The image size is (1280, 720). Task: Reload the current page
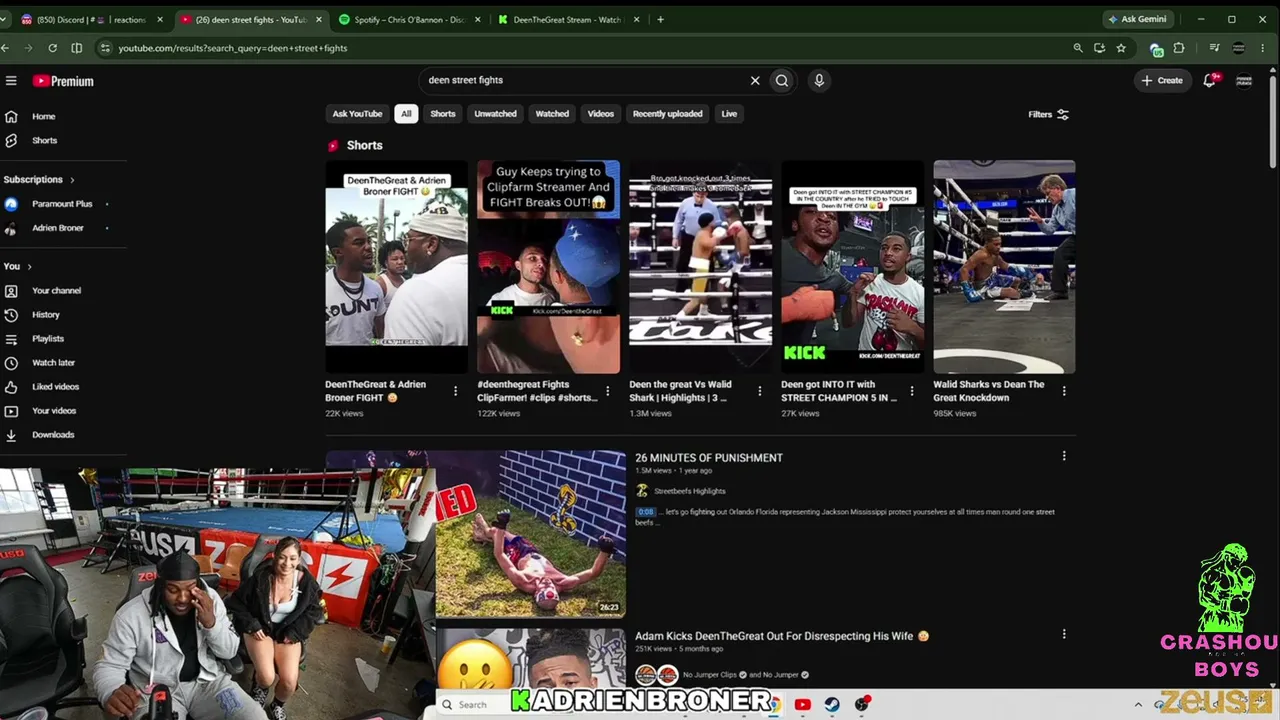point(52,48)
